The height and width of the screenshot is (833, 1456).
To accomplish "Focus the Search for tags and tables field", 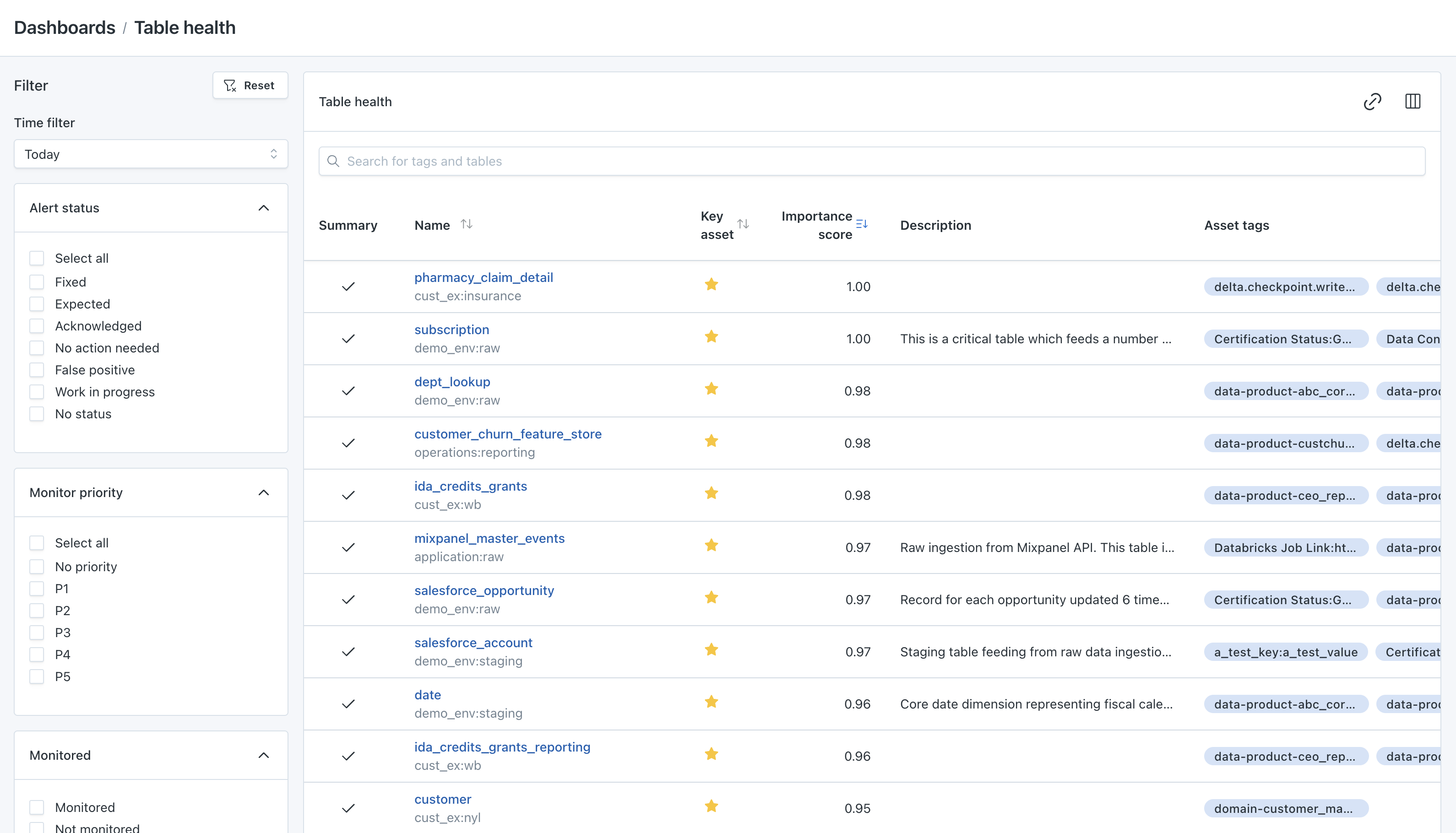I will (x=872, y=161).
